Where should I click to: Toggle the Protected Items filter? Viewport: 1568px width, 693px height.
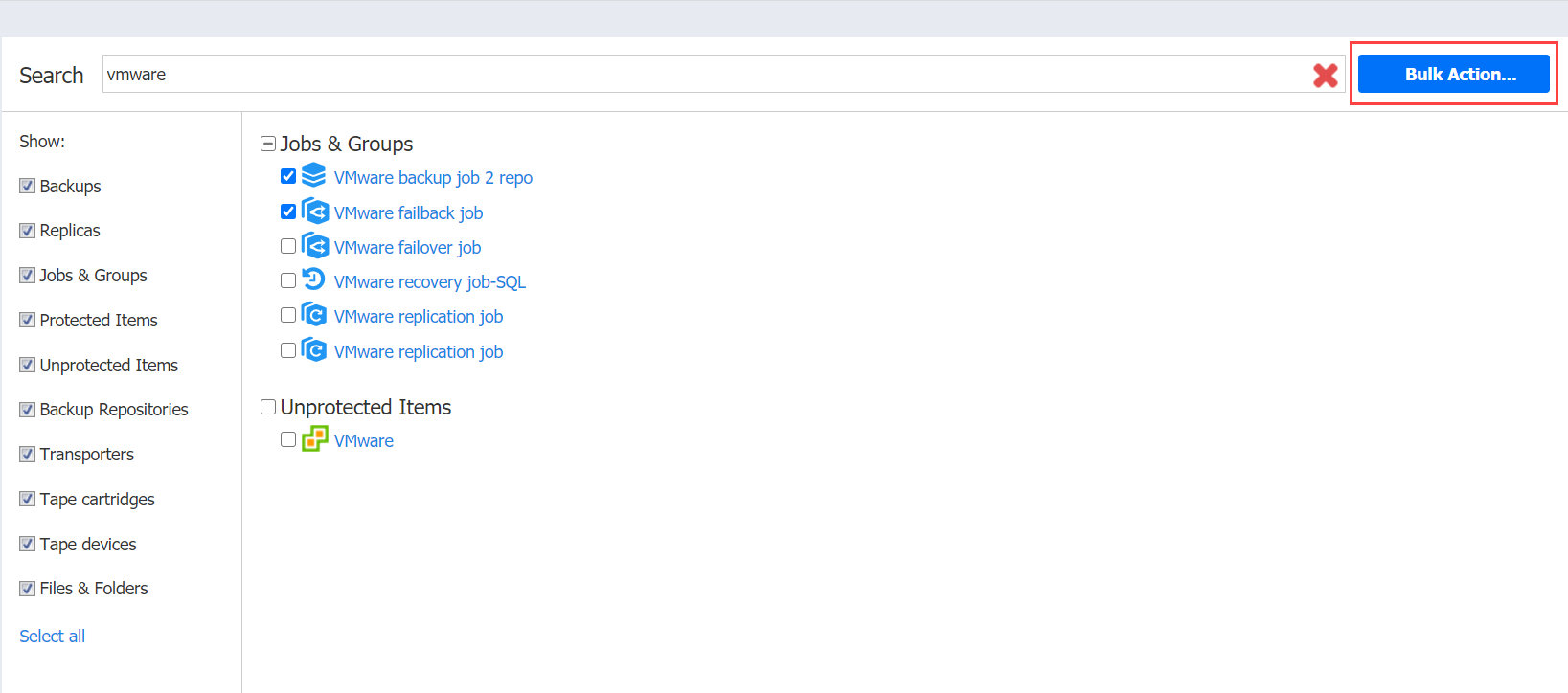pos(28,320)
